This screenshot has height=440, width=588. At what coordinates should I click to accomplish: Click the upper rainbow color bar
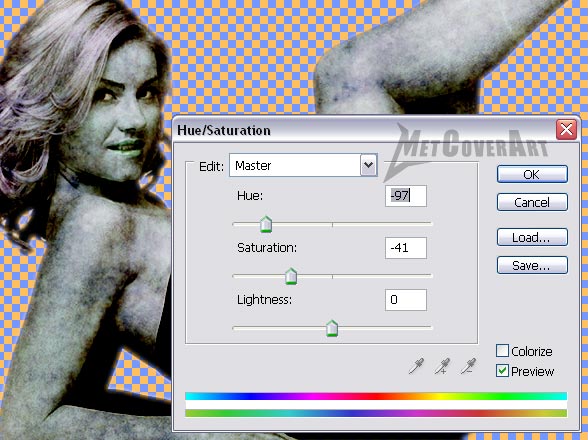coord(376,396)
